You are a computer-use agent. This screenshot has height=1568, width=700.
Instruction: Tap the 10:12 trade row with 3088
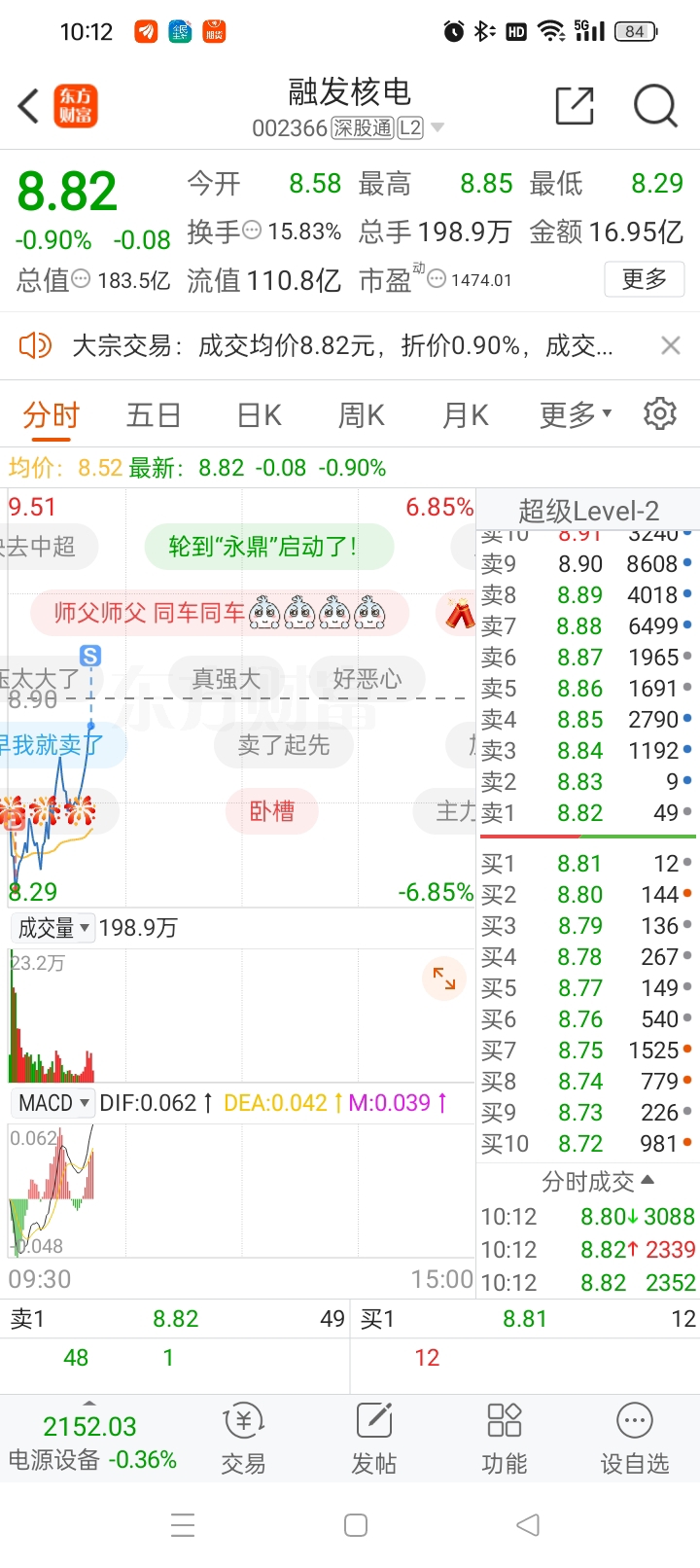click(x=587, y=1217)
